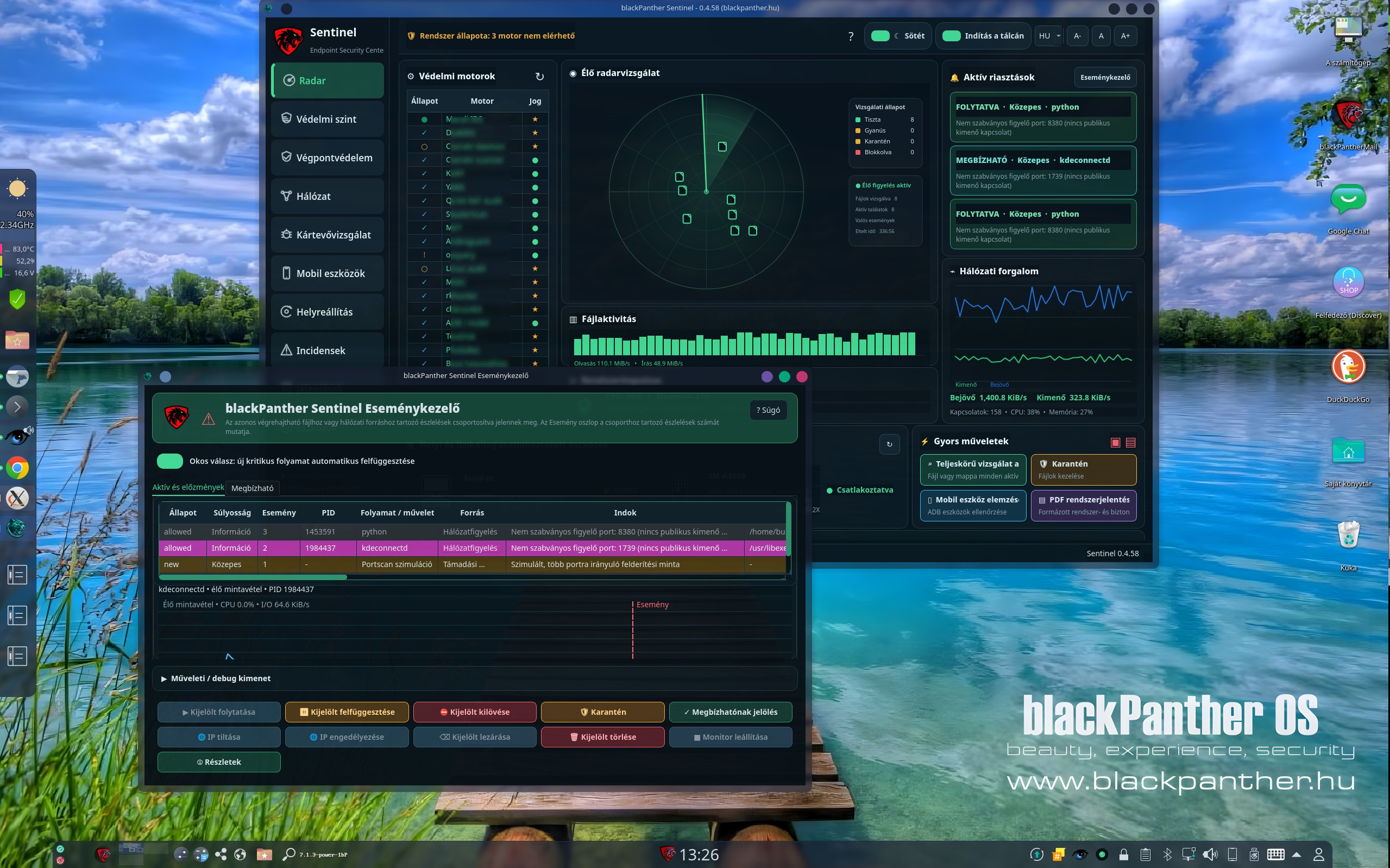Open the Eseménykezelő from Aktív riasztások
This screenshot has height=868, width=1390.
1105,77
